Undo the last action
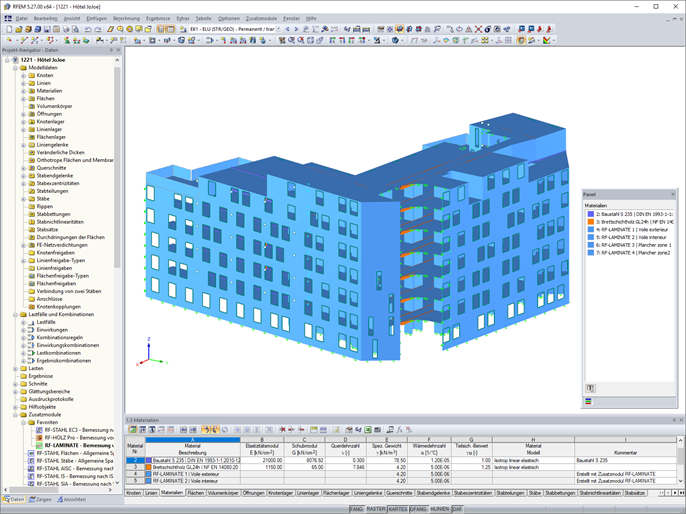The width and height of the screenshot is (686, 514). click(x=88, y=29)
